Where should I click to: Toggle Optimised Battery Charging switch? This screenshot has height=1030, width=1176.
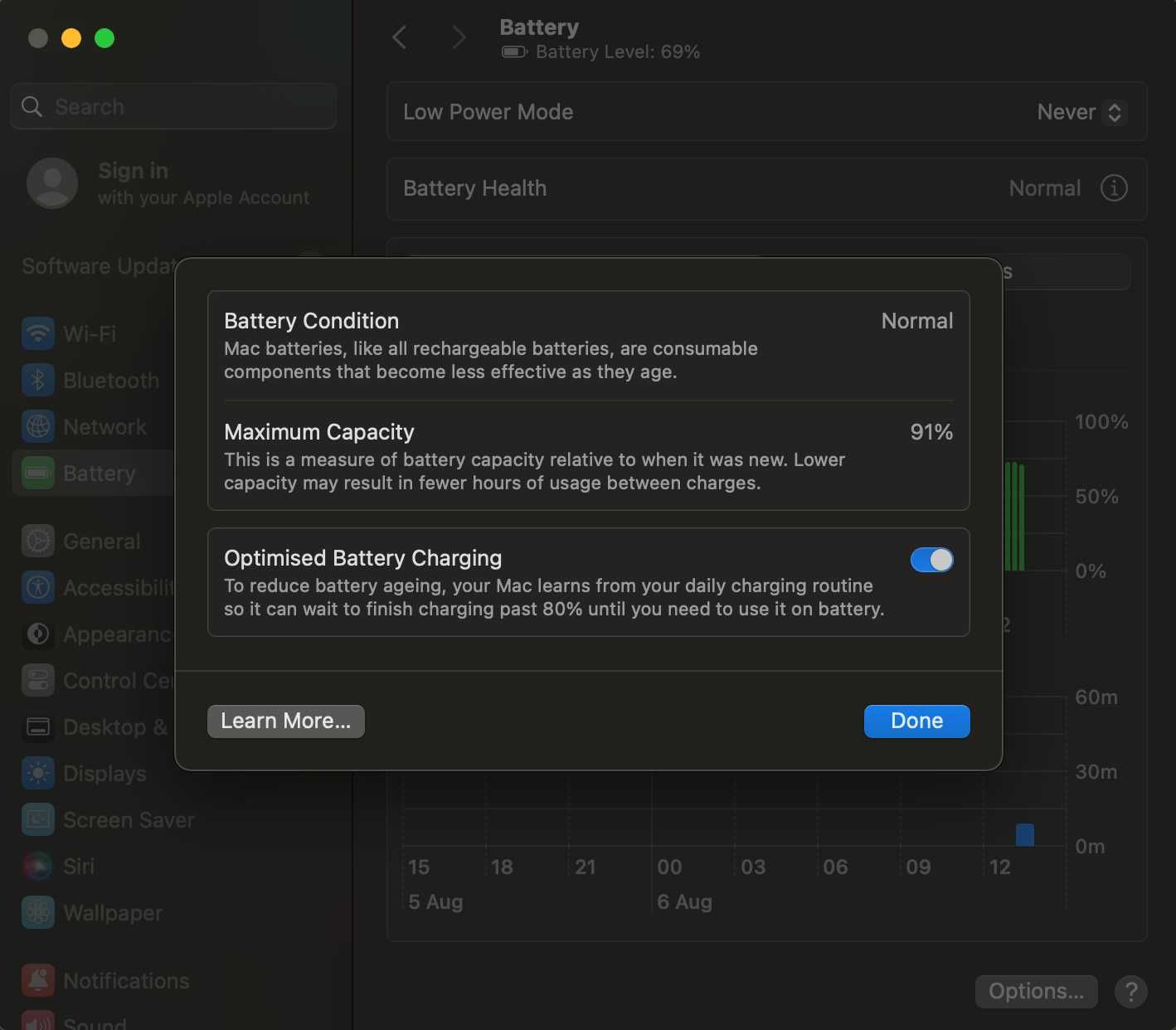coord(931,560)
